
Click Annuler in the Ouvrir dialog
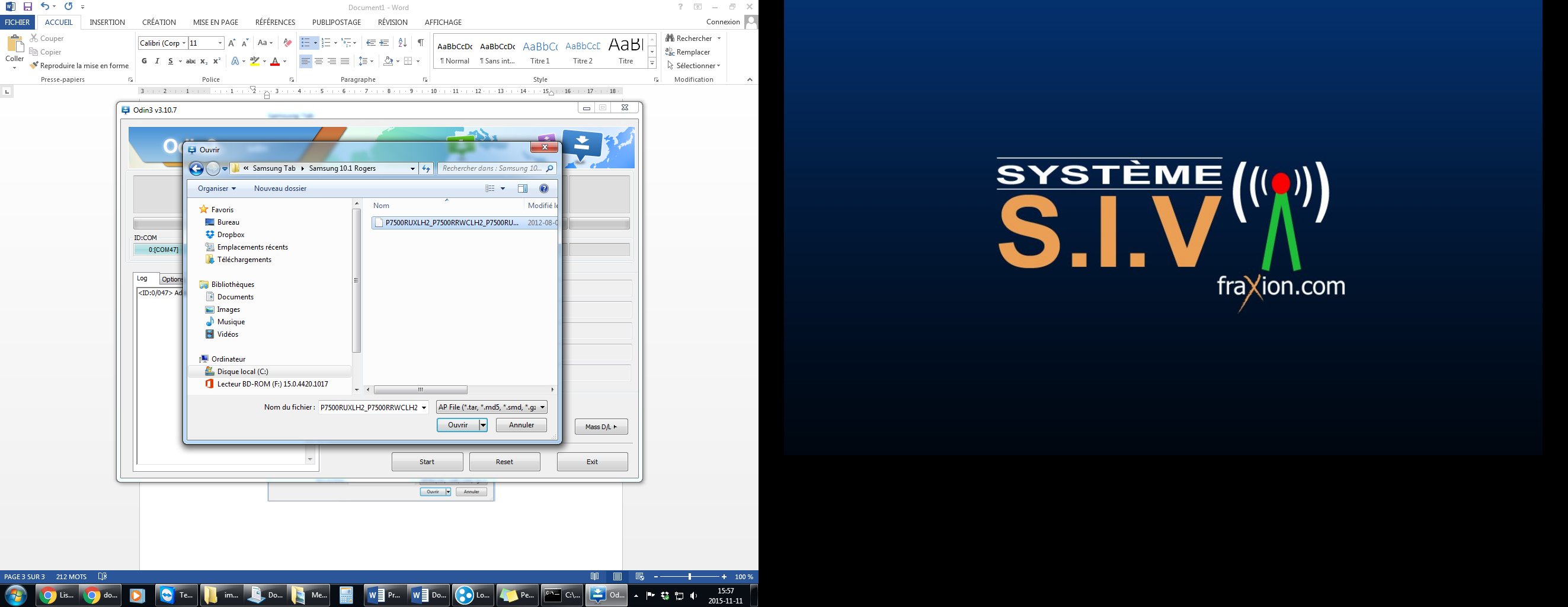pos(521,425)
